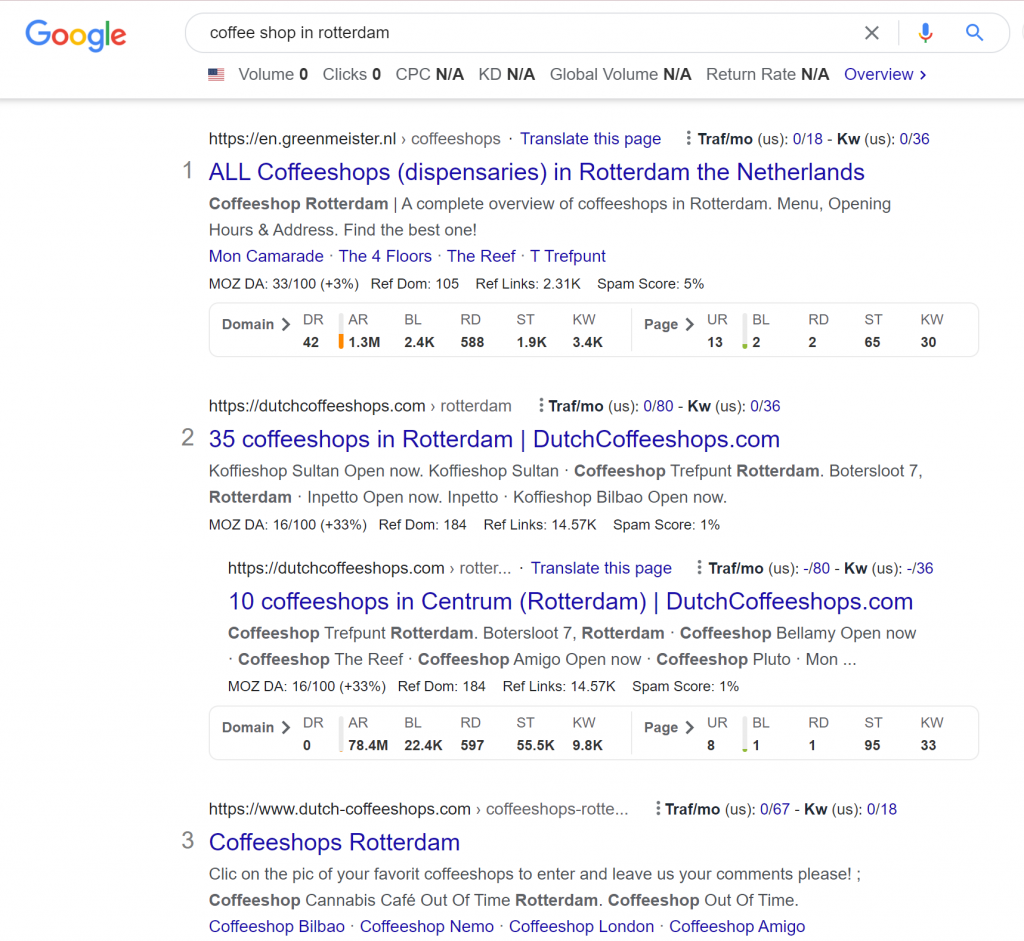Click traffic value 0/67 for dutch-coffeeshops.com

point(775,808)
